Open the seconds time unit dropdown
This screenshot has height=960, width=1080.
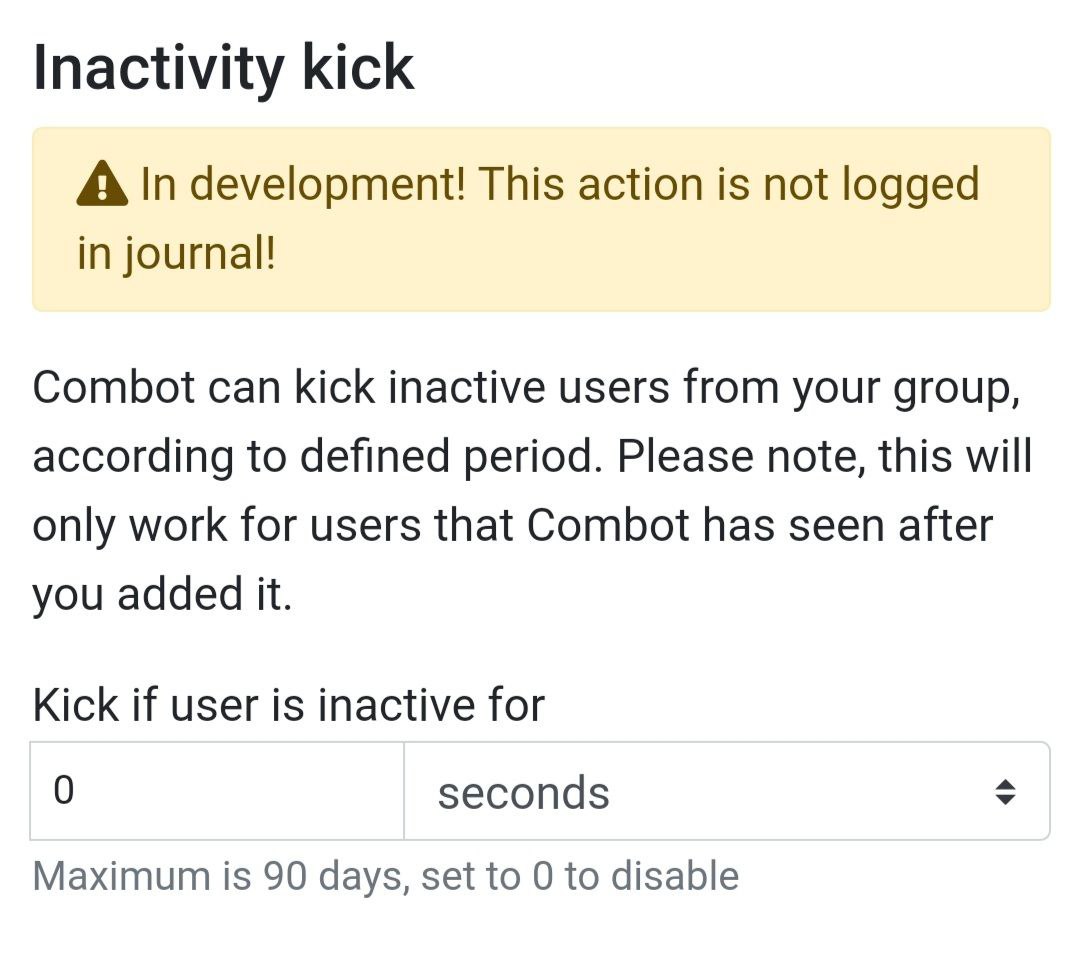coord(727,791)
